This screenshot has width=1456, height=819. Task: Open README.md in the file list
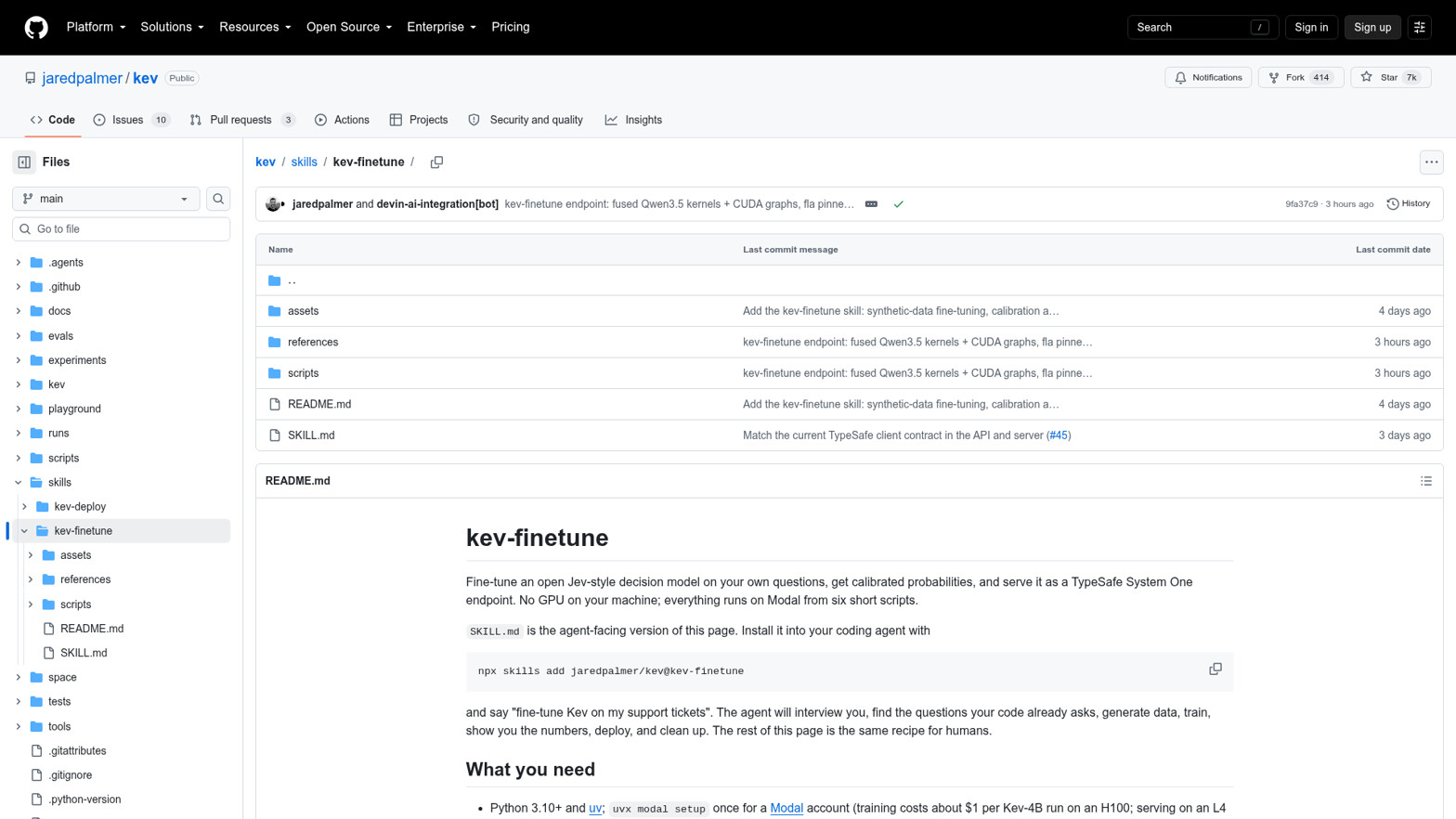click(x=319, y=405)
